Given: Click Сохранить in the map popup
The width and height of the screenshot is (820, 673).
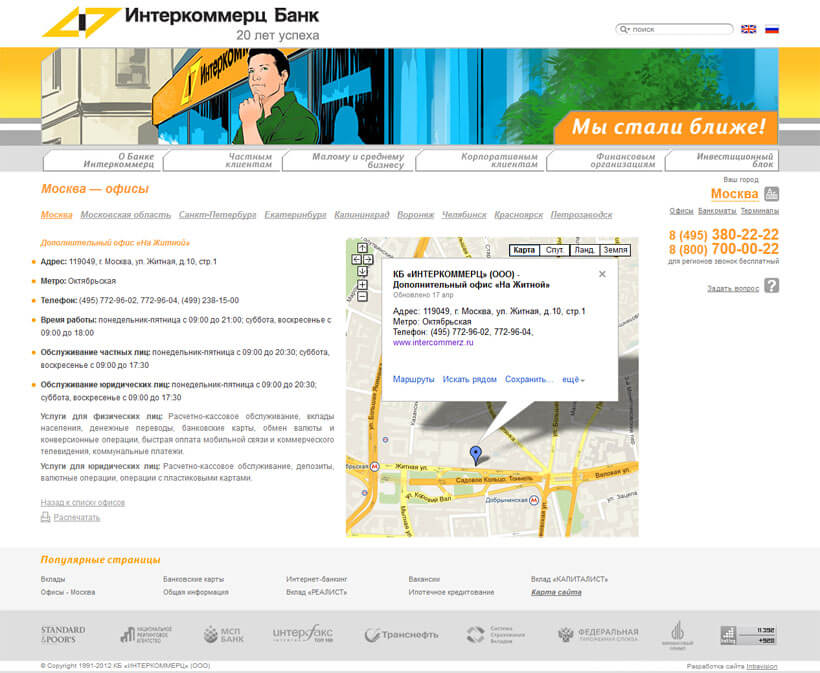Looking at the screenshot, I should (529, 380).
